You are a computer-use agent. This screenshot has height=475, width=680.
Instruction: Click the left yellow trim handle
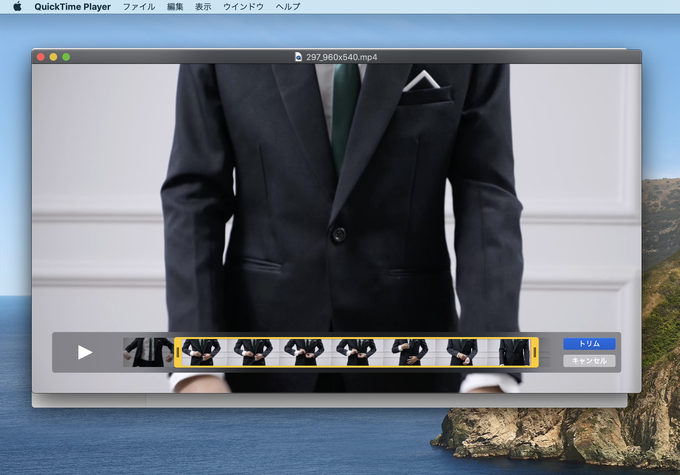177,353
